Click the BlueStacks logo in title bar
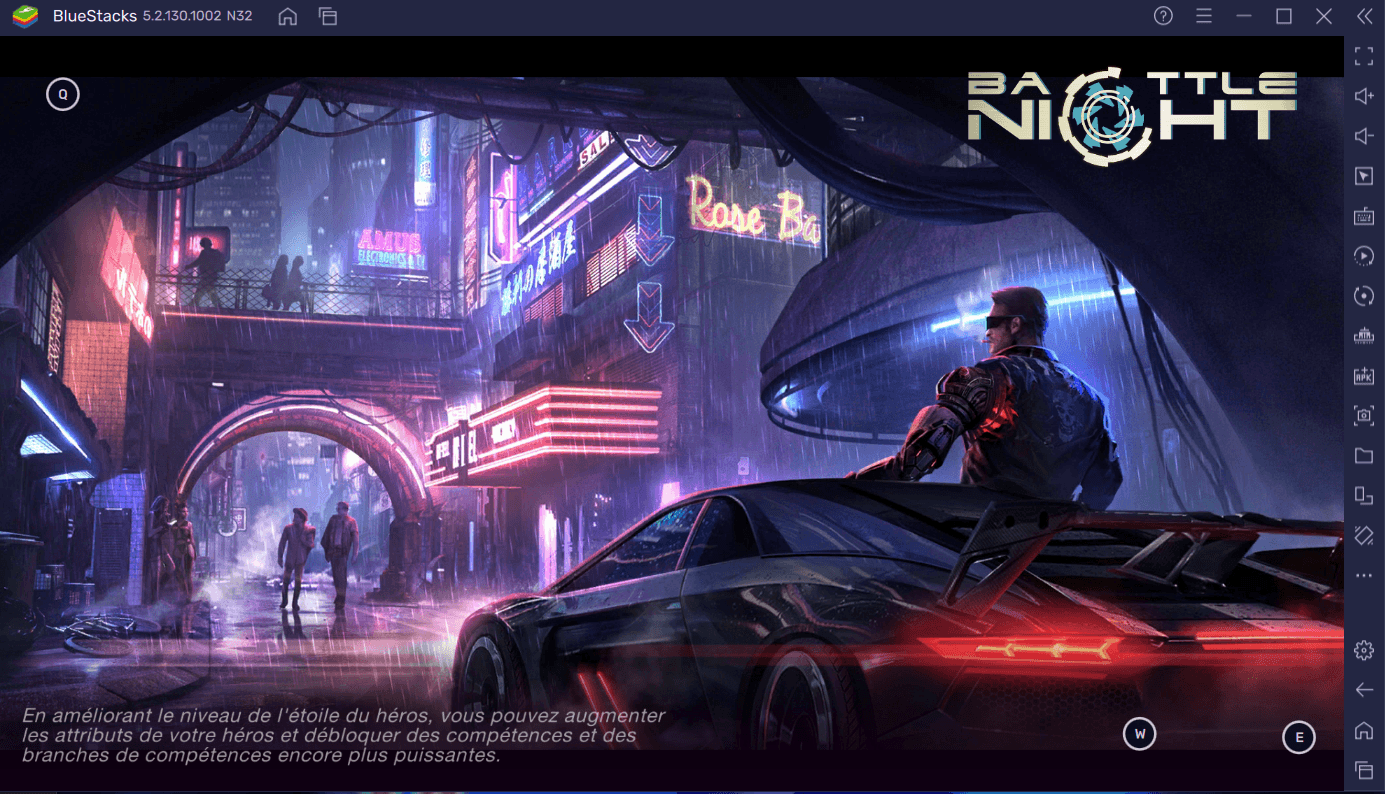The height and width of the screenshot is (794, 1385). (25, 16)
